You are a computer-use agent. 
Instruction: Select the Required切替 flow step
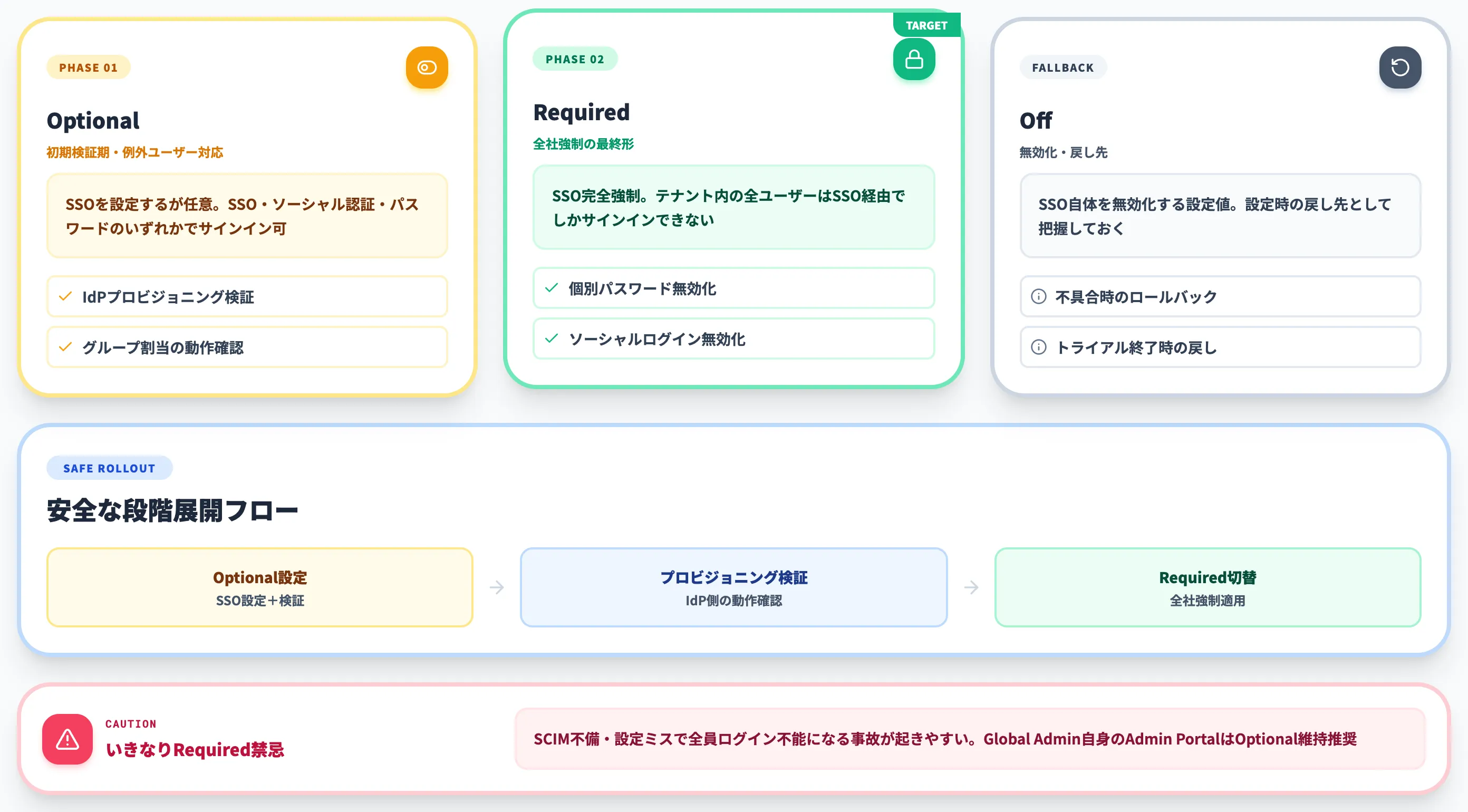click(1208, 587)
